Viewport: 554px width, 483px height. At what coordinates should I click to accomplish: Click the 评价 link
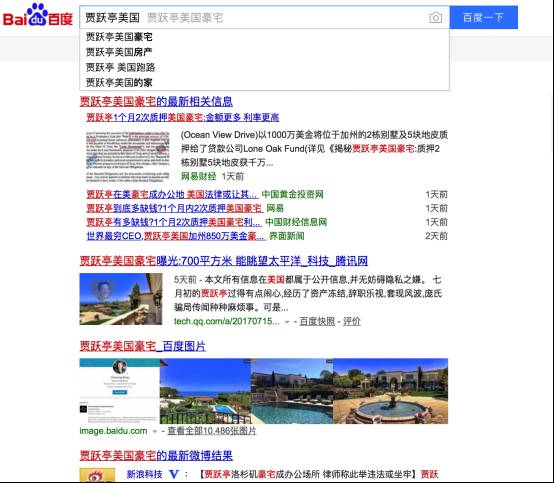pos(352,321)
